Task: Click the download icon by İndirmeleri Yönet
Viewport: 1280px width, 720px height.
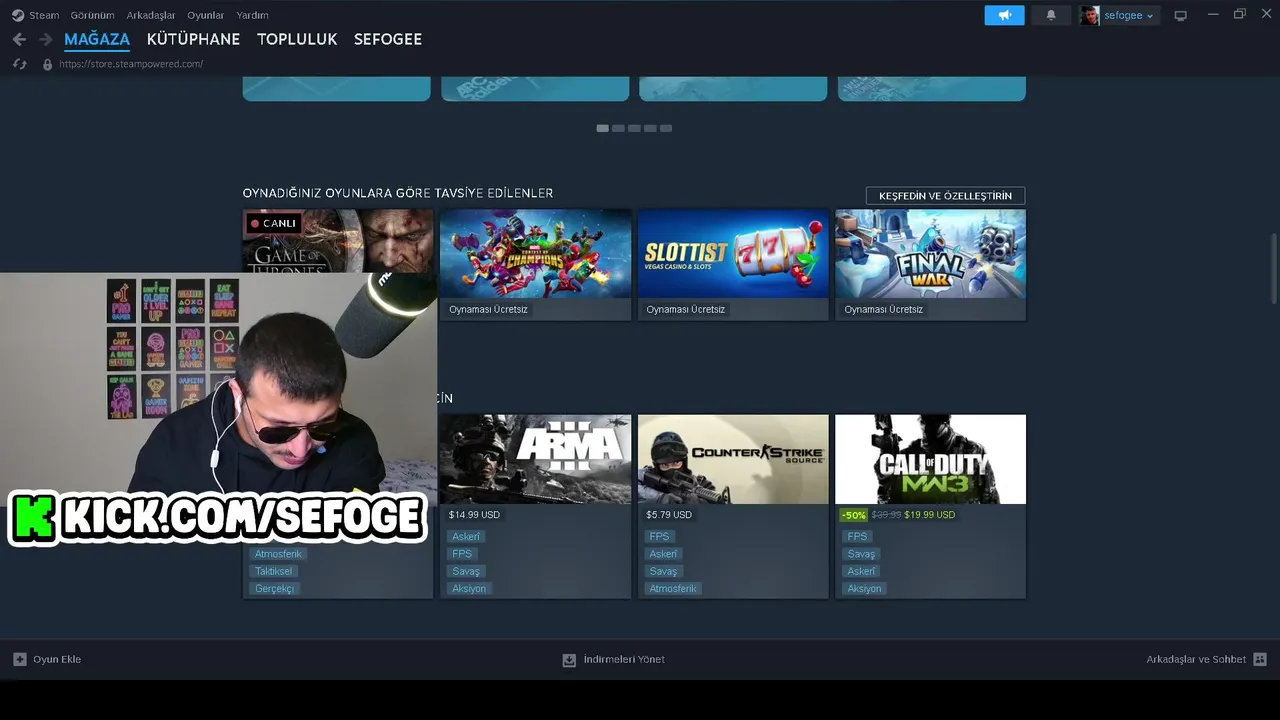Action: click(569, 660)
